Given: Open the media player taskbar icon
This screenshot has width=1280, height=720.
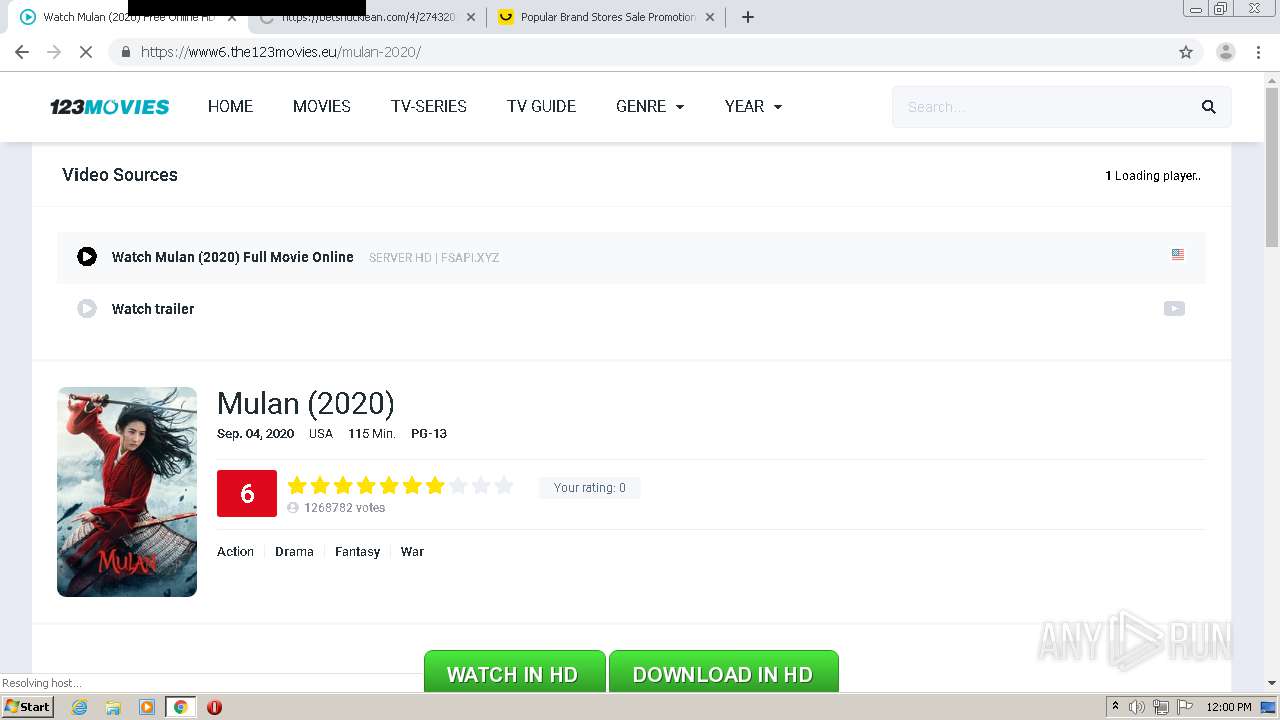Looking at the screenshot, I should (x=147, y=707).
